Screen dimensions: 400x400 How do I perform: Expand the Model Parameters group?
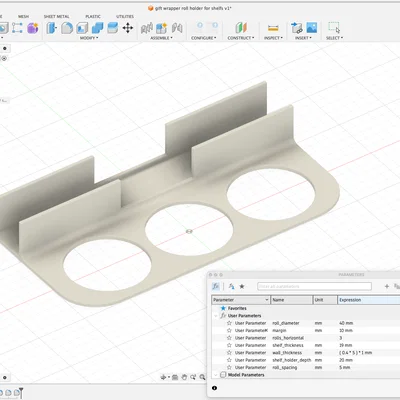coord(216,375)
